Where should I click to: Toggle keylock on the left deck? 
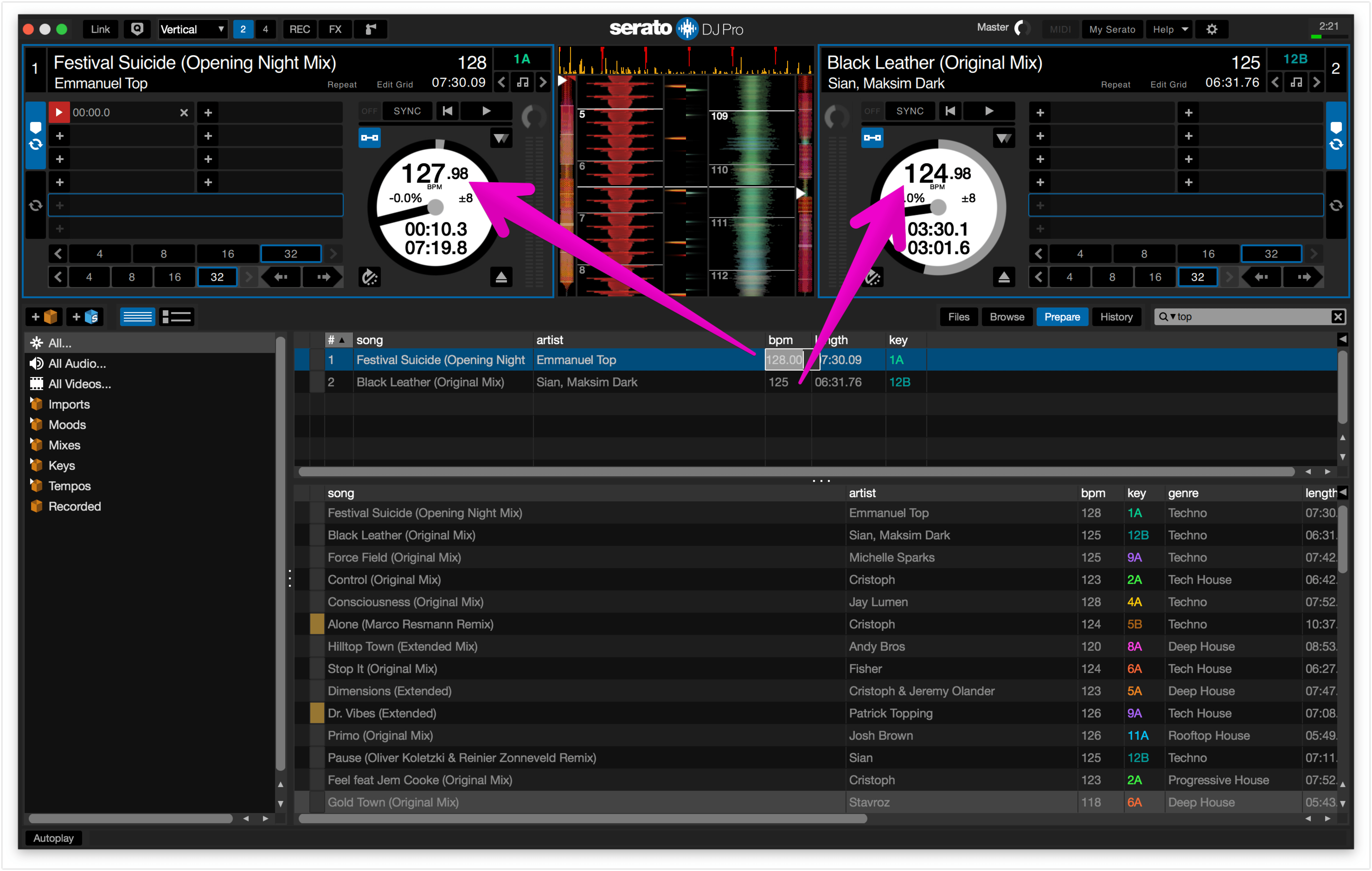click(370, 137)
